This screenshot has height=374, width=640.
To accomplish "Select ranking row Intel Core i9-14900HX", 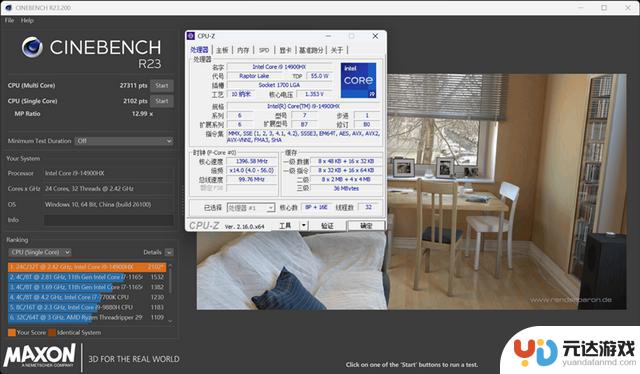I will click(x=87, y=267).
